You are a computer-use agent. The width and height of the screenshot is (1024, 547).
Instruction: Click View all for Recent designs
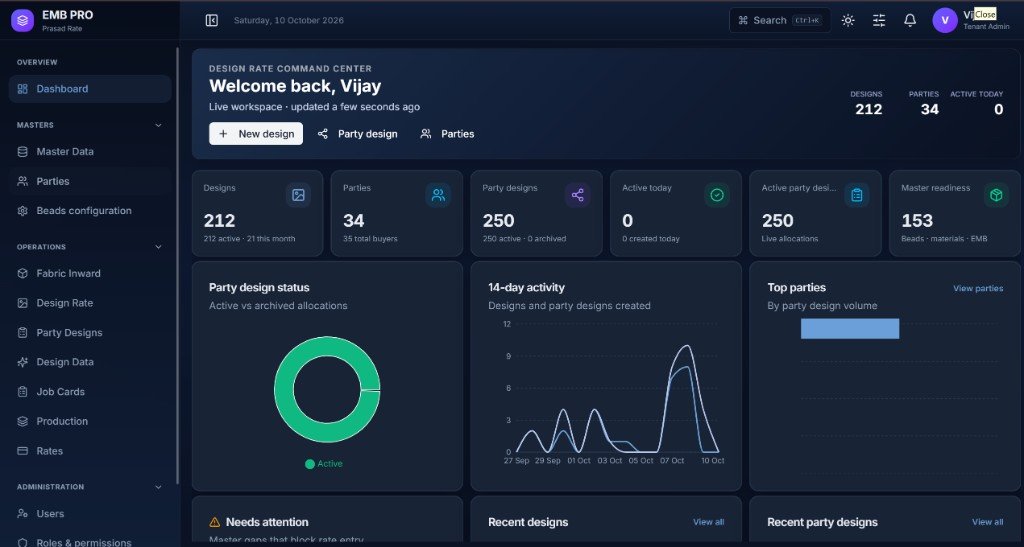coord(709,522)
